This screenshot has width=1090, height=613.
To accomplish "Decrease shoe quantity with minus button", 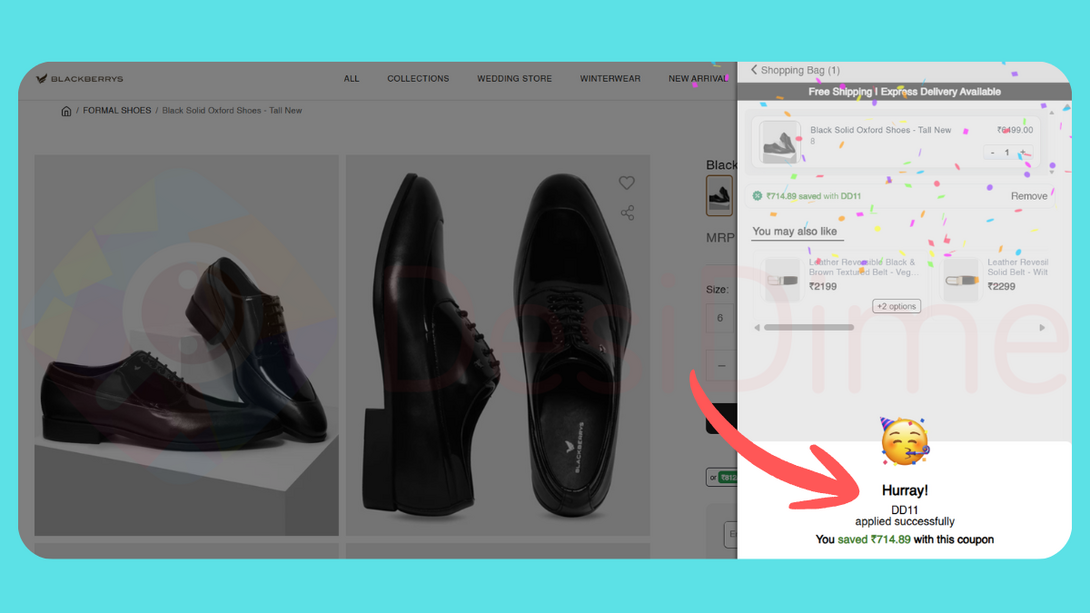I will (x=991, y=153).
